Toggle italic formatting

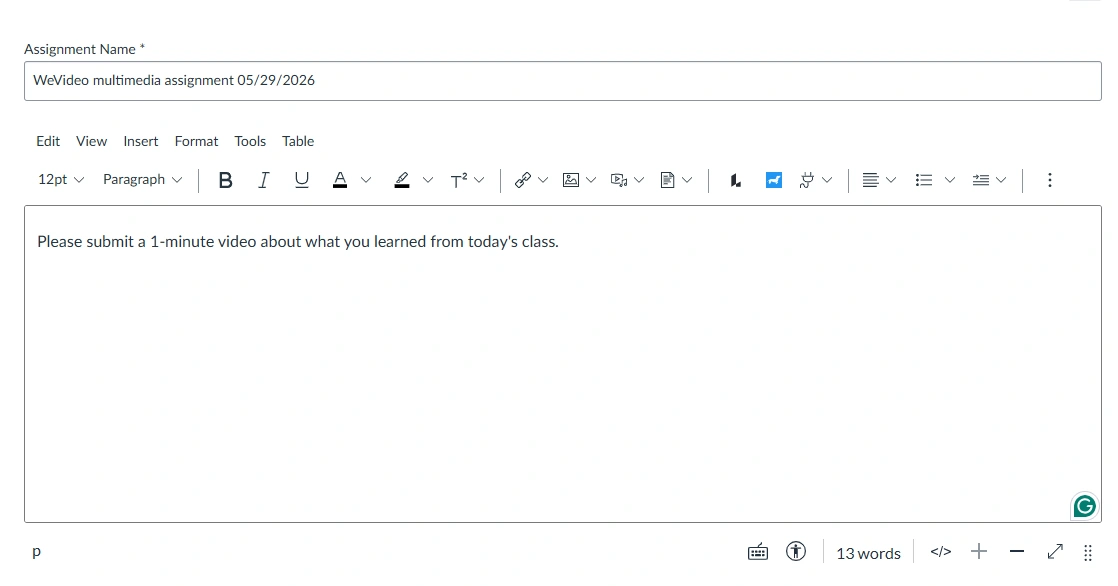pos(263,180)
